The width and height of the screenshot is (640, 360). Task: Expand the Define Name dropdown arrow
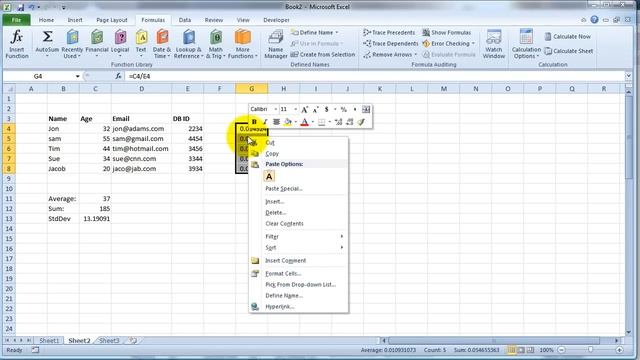tap(337, 33)
